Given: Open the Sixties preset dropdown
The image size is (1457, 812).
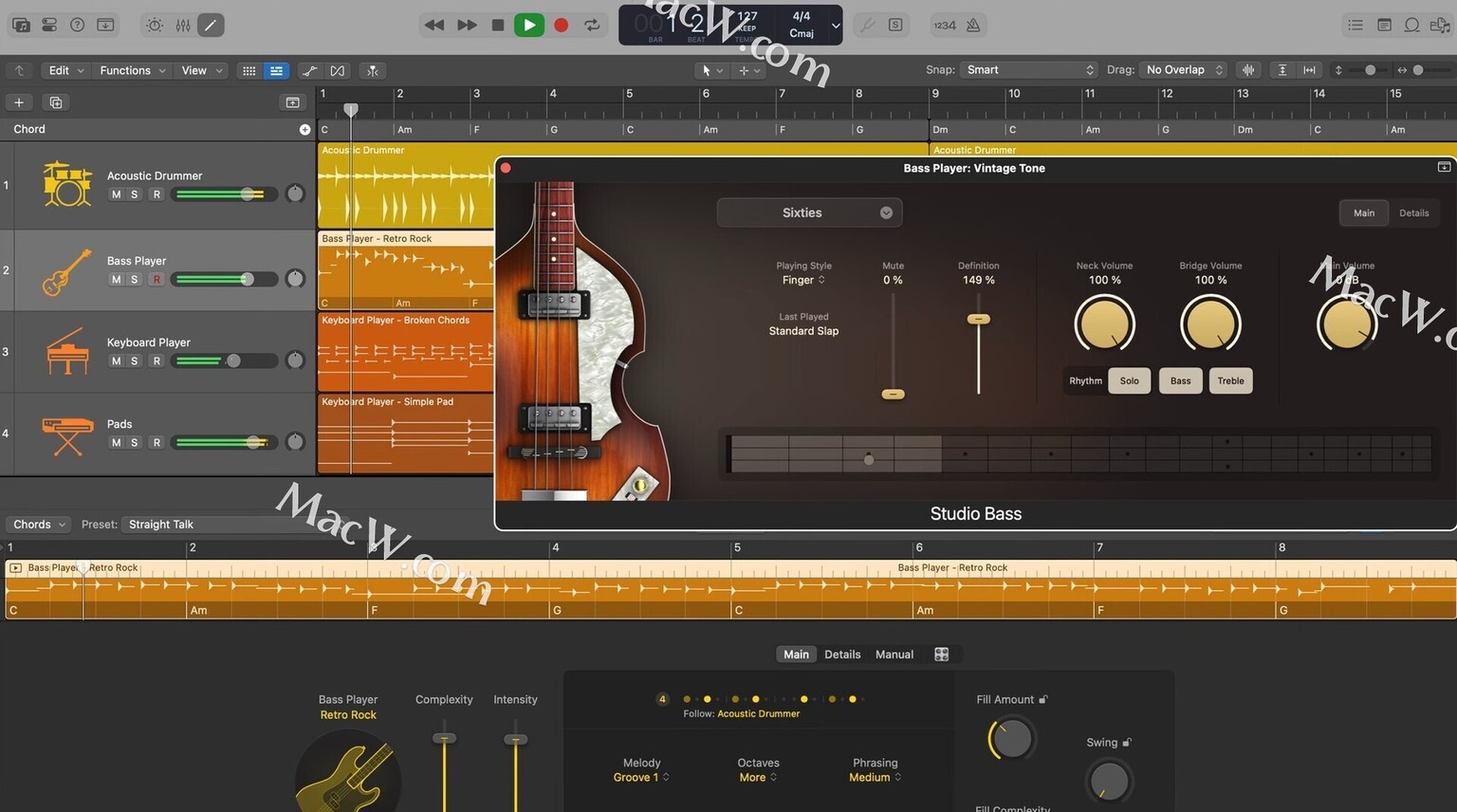Looking at the screenshot, I should pyautogui.click(x=809, y=212).
